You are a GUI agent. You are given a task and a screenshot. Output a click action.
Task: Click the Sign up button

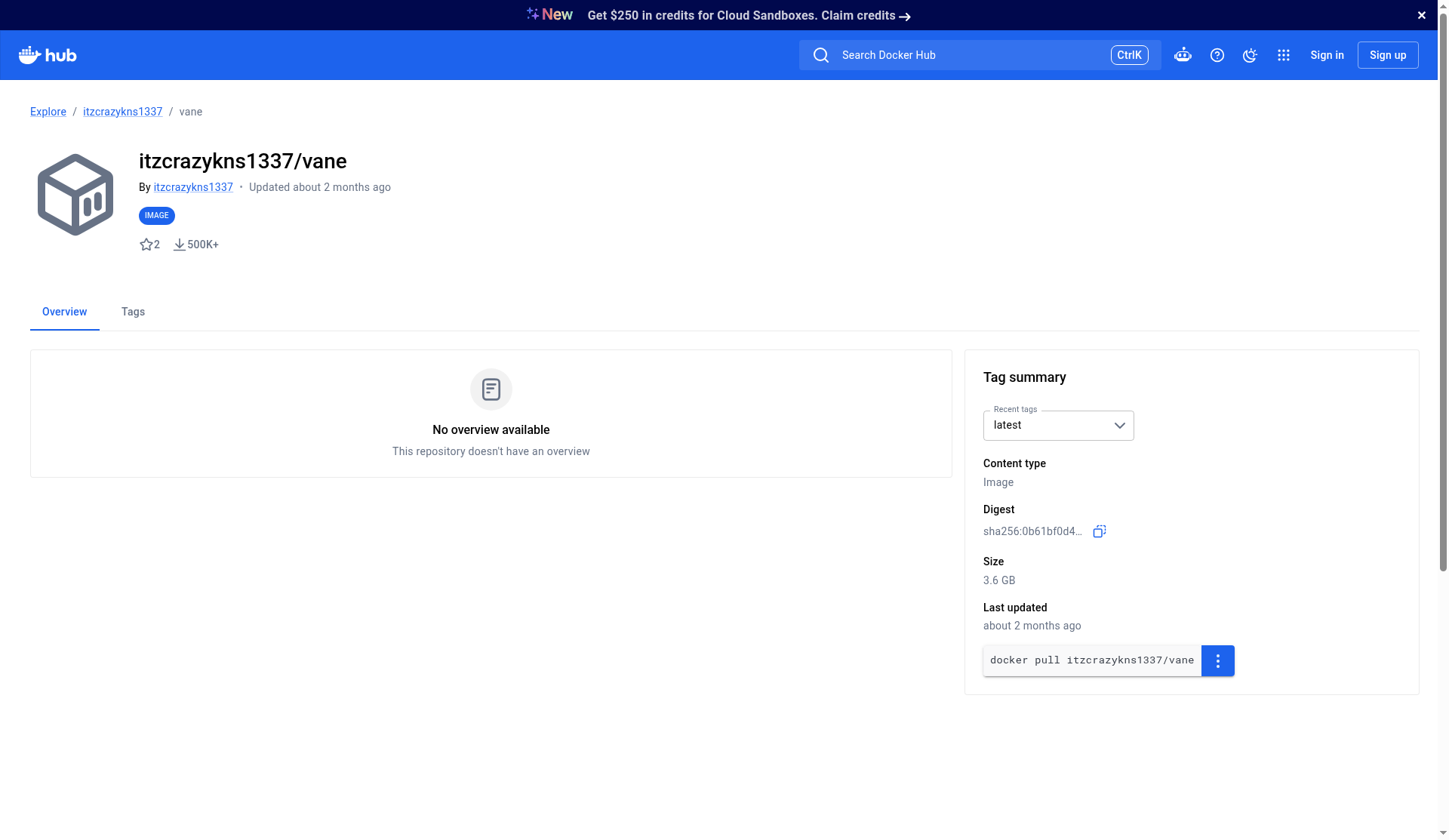pos(1388,55)
